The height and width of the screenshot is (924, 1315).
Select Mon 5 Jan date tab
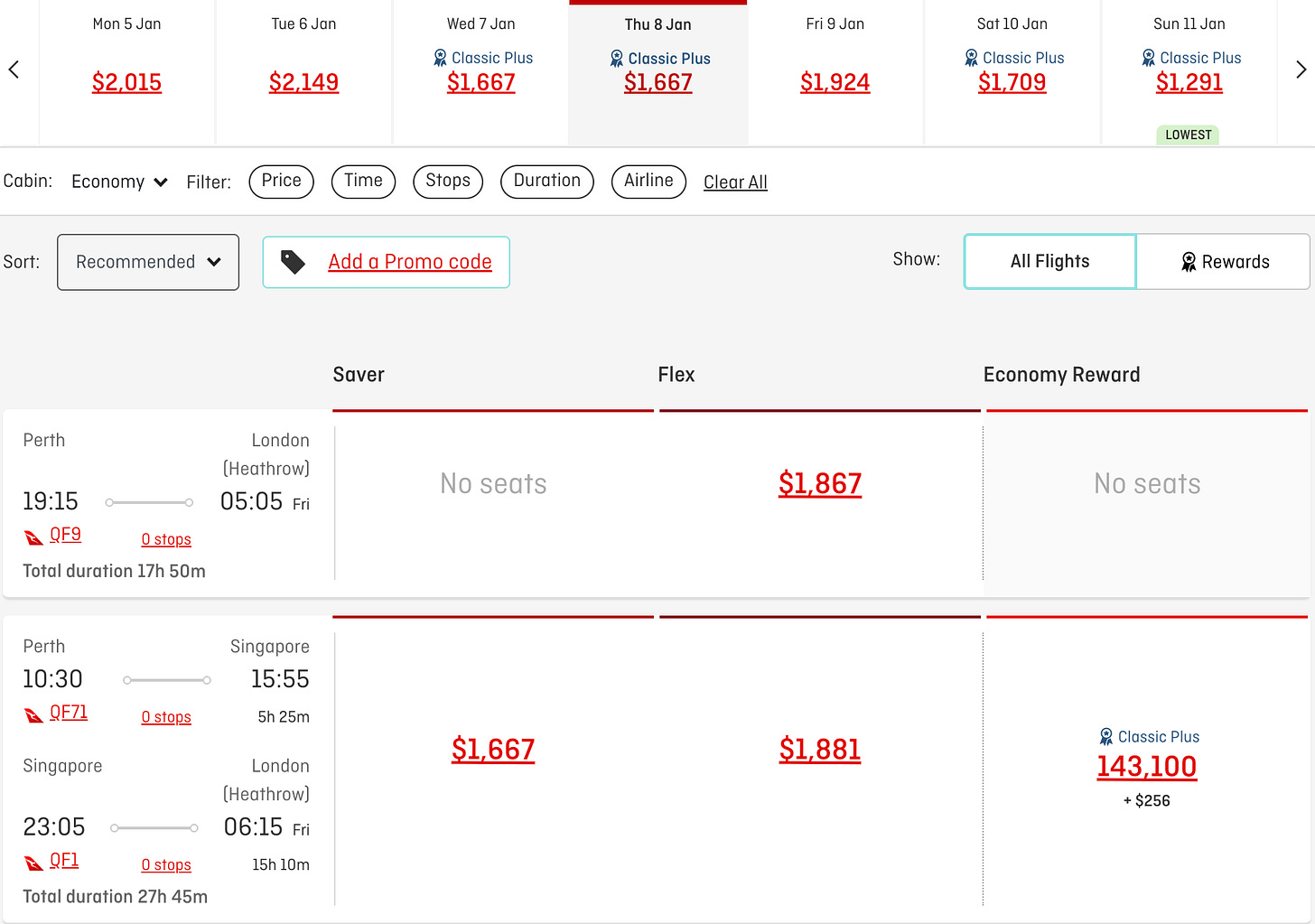pyautogui.click(x=126, y=72)
